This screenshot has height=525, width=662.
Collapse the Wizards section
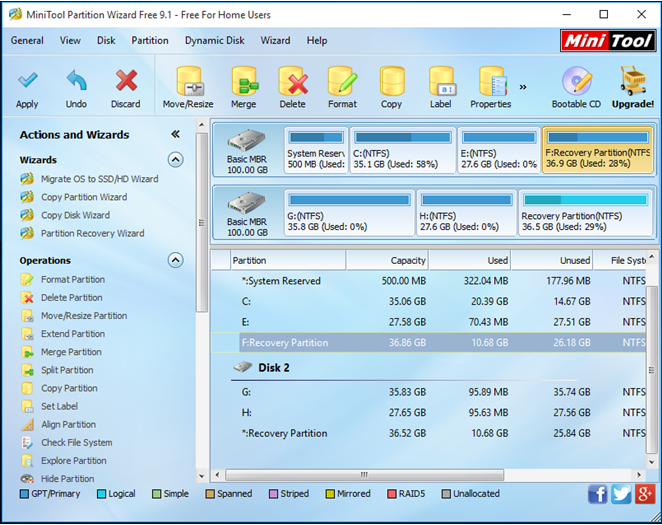pyautogui.click(x=175, y=160)
